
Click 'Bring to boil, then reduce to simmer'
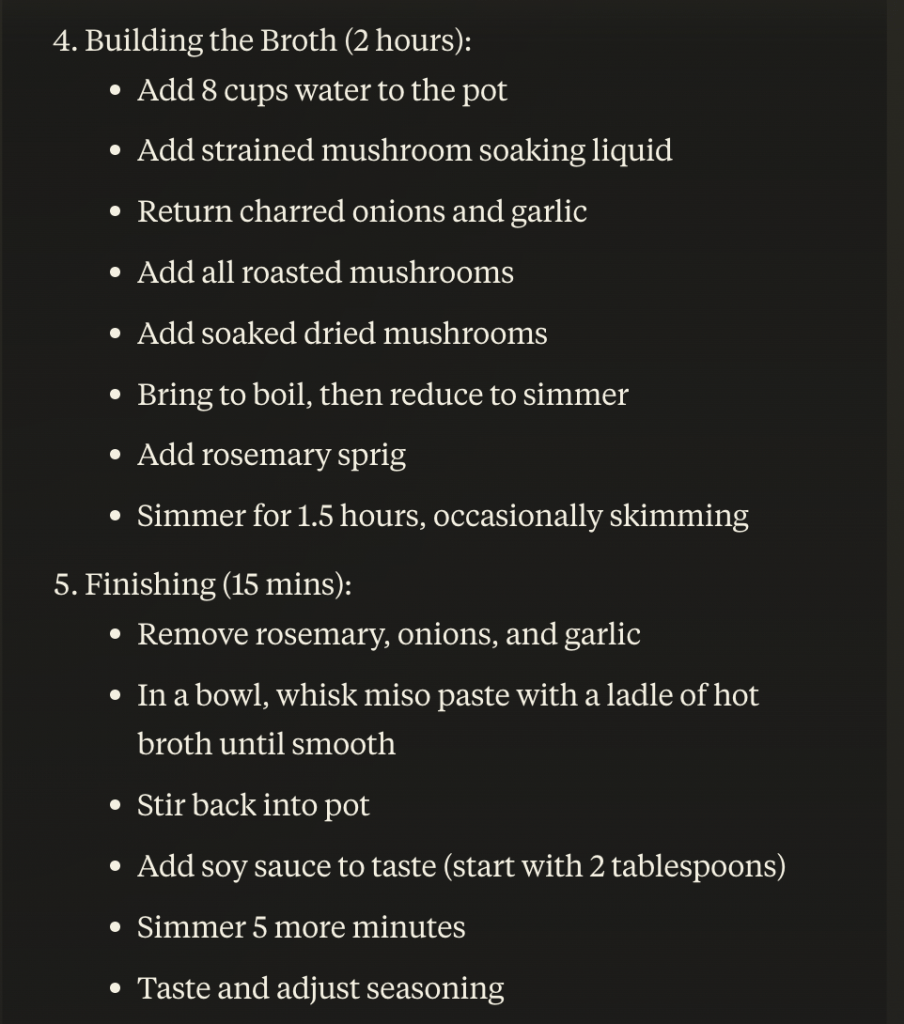click(x=382, y=395)
